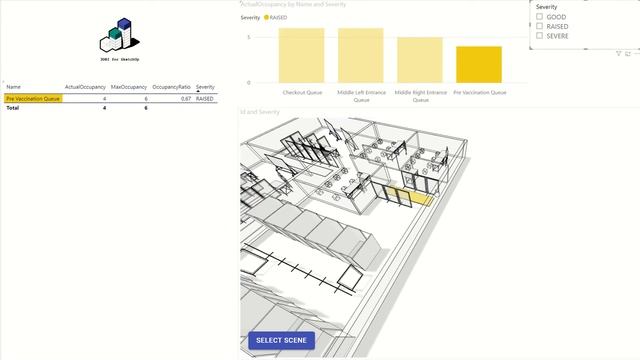Click the Total row label
640x360 pixels.
[13, 108]
